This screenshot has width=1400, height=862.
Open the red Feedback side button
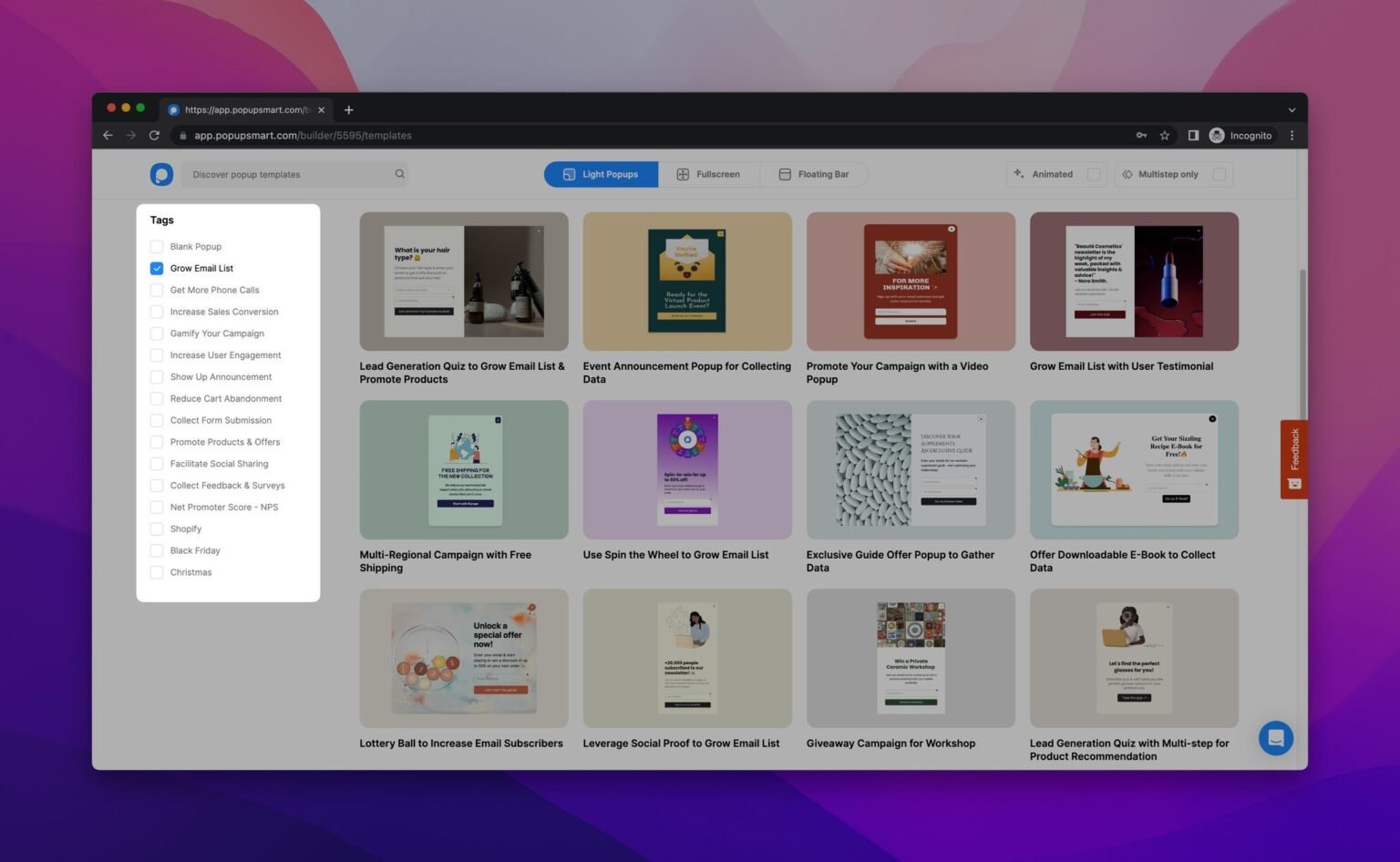point(1293,458)
